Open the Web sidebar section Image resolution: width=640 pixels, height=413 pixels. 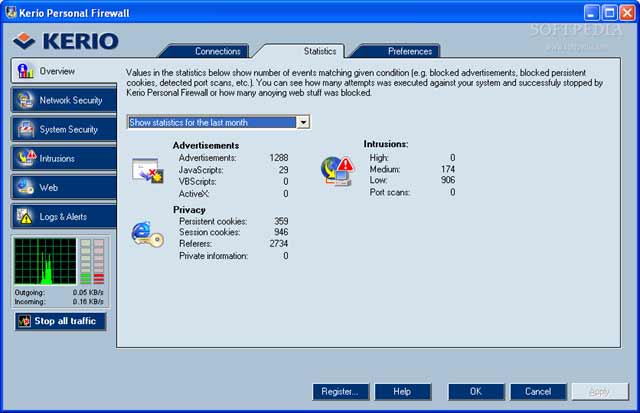(64, 188)
